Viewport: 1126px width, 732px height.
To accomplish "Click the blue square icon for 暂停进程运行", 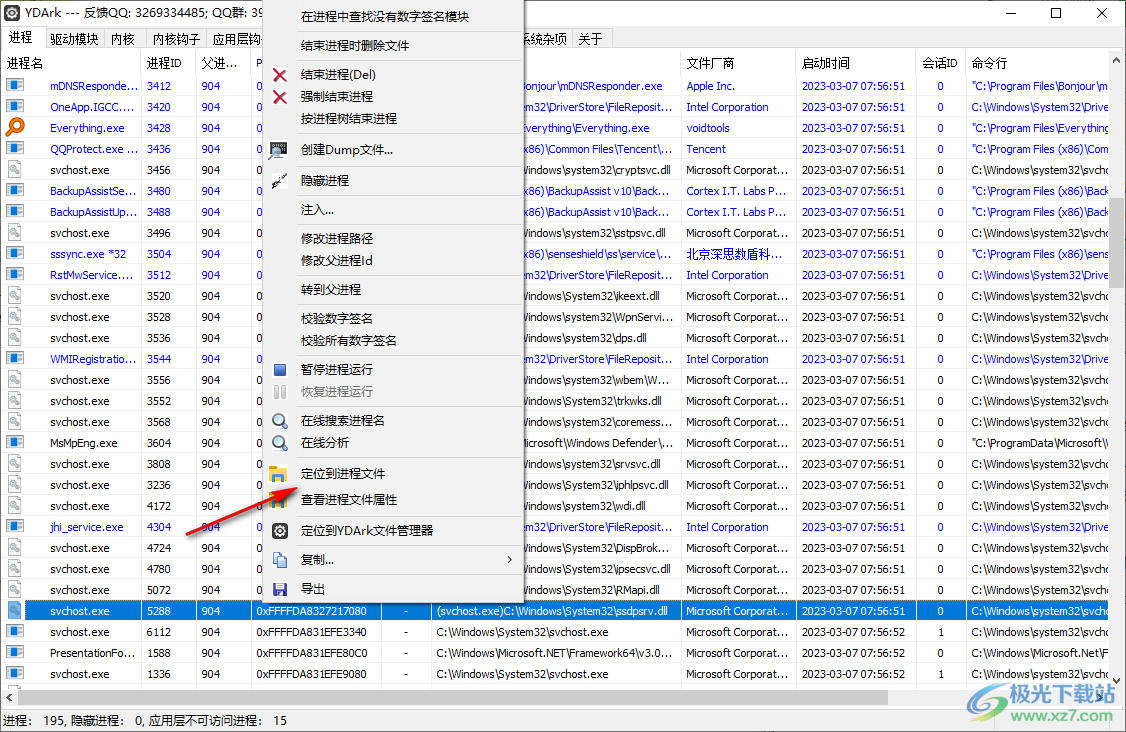I will point(280,370).
